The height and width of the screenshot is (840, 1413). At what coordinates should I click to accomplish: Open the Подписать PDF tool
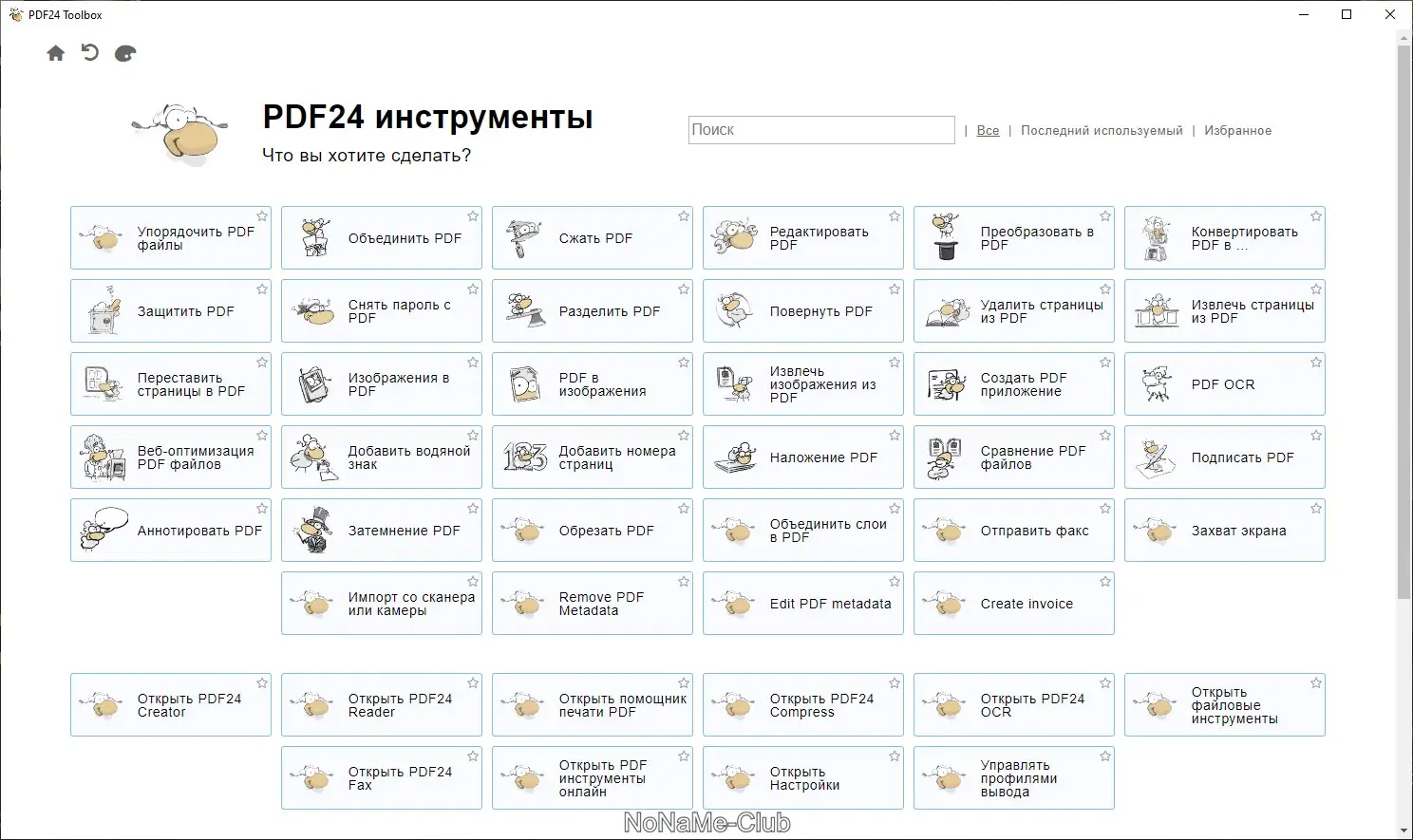click(x=1225, y=457)
